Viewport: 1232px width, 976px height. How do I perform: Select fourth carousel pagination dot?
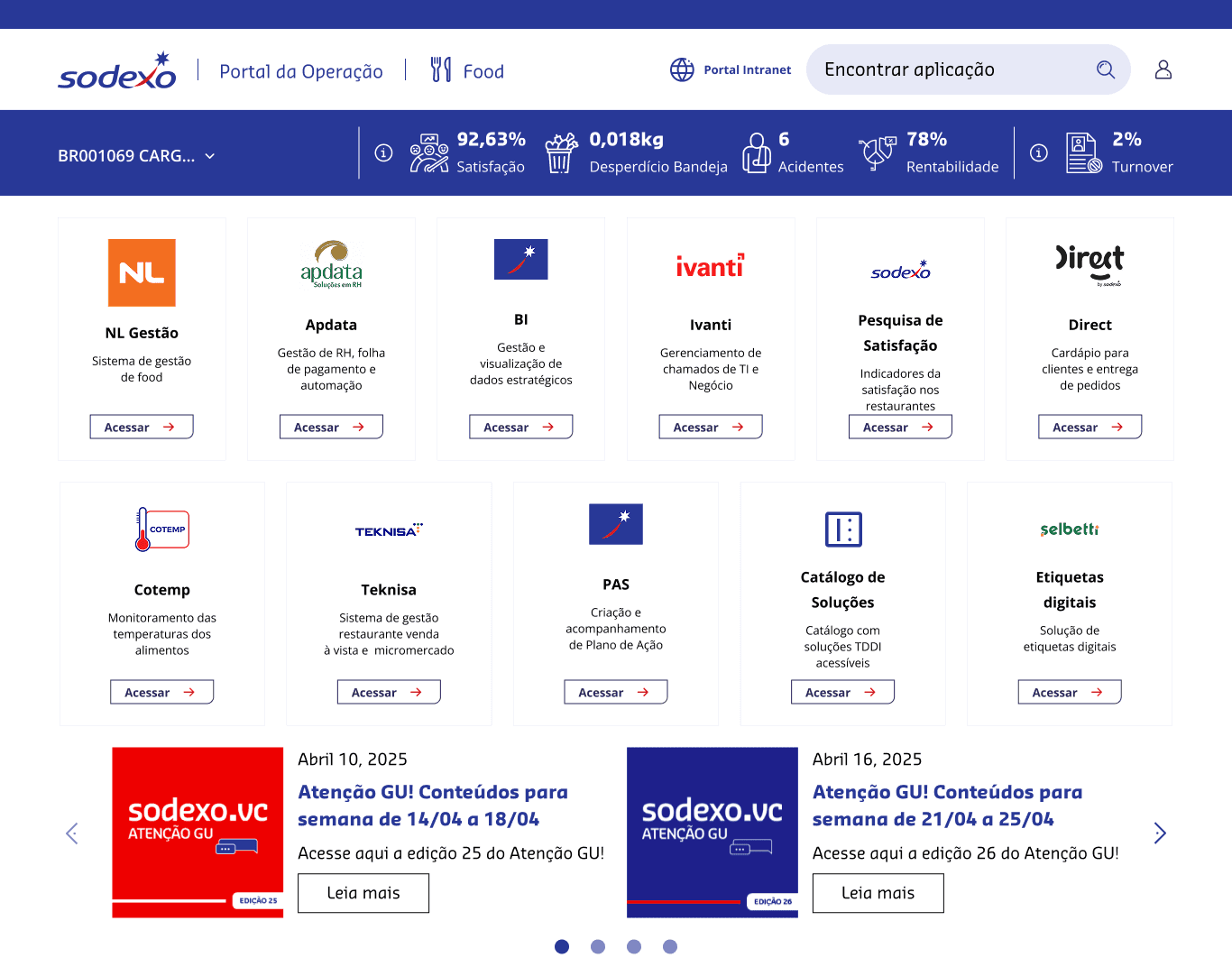tap(670, 946)
